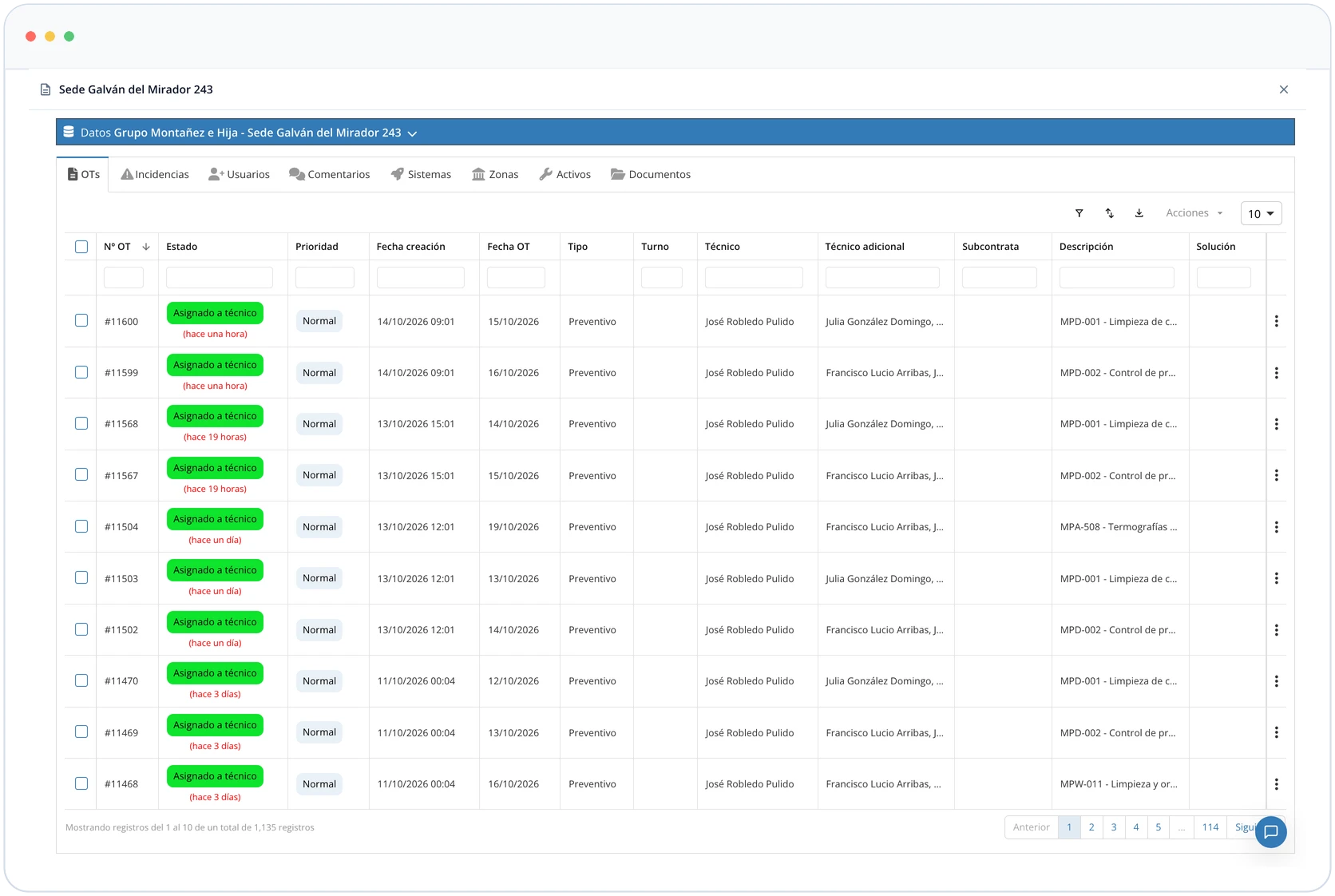Image resolution: width=1335 pixels, height=896 pixels.
Task: Open kebab menu for OT #11468
Action: (x=1277, y=784)
